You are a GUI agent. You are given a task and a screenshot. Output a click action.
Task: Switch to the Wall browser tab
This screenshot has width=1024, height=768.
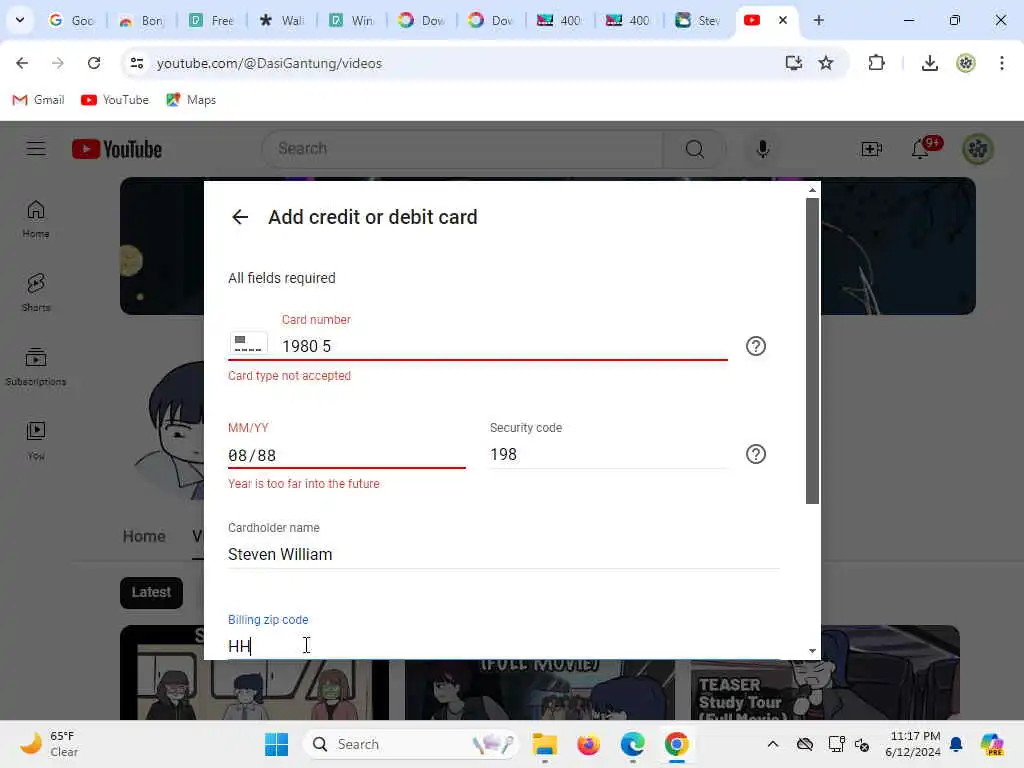pyautogui.click(x=281, y=20)
